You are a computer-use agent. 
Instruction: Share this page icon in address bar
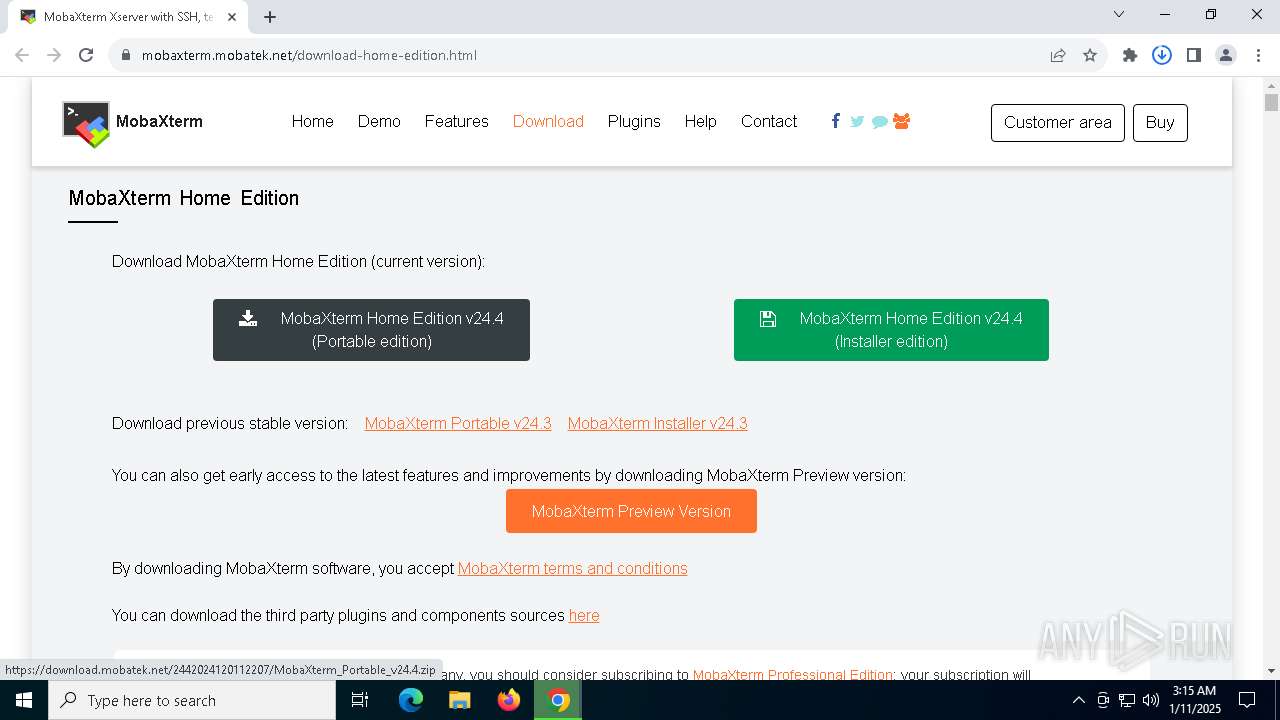click(x=1058, y=55)
